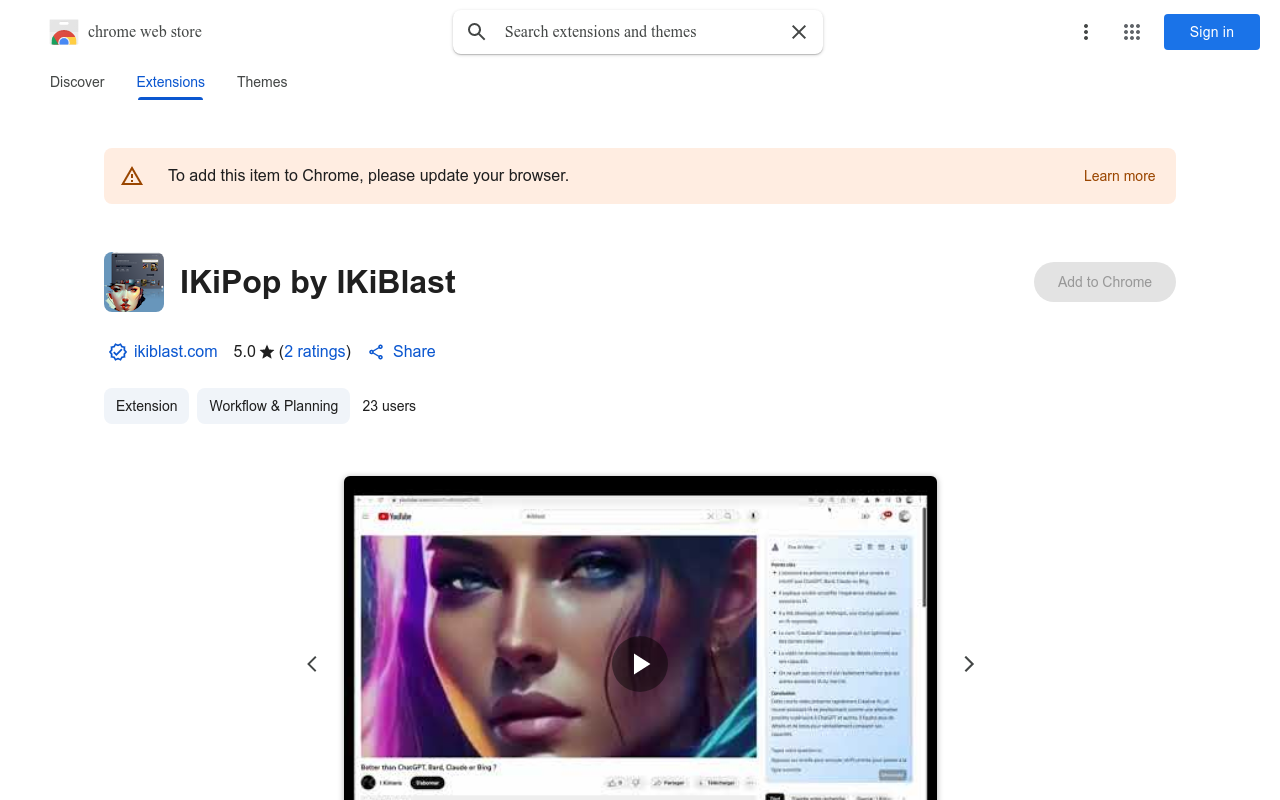The width and height of the screenshot is (1280, 800).
Task: Switch to the Discover tab
Action: click(x=77, y=82)
